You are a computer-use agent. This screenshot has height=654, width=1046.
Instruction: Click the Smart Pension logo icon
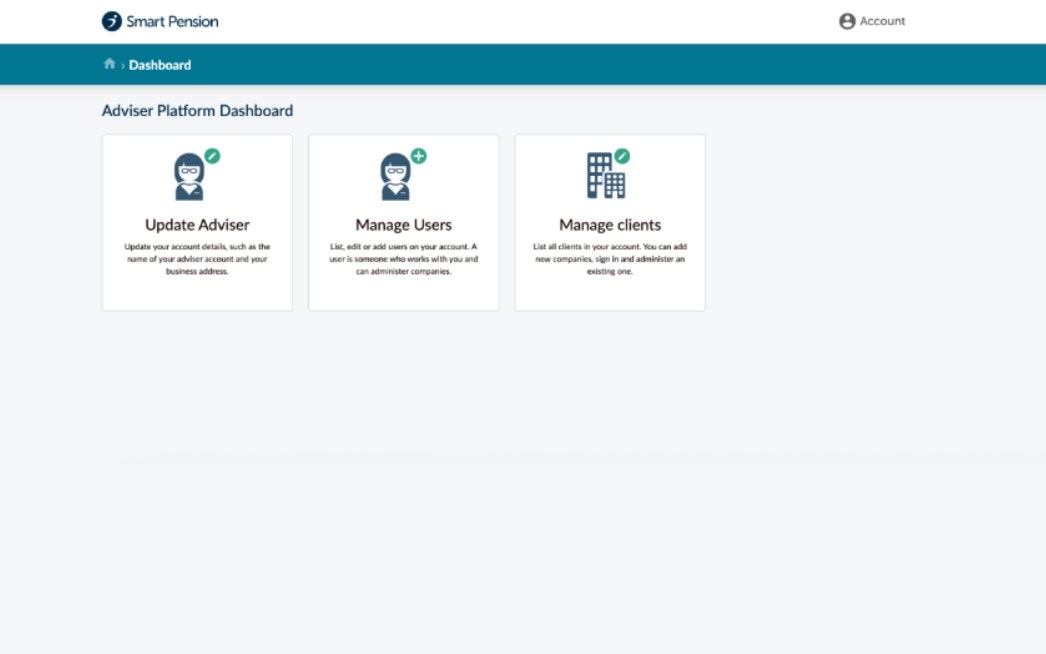click(111, 21)
